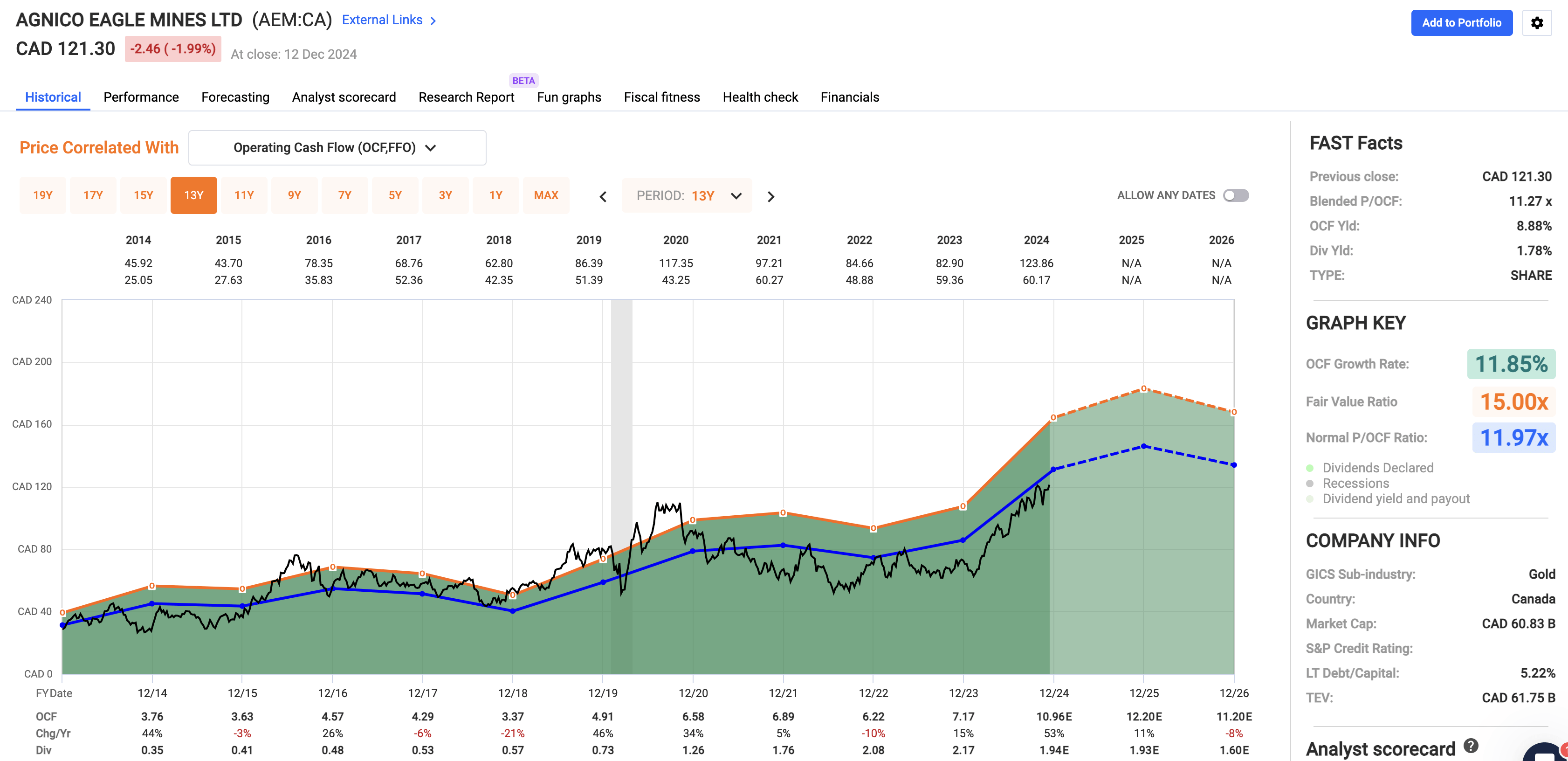Toggle the Dividends Declared legend dot
Screen dimensions: 1568x761
tap(1310, 468)
